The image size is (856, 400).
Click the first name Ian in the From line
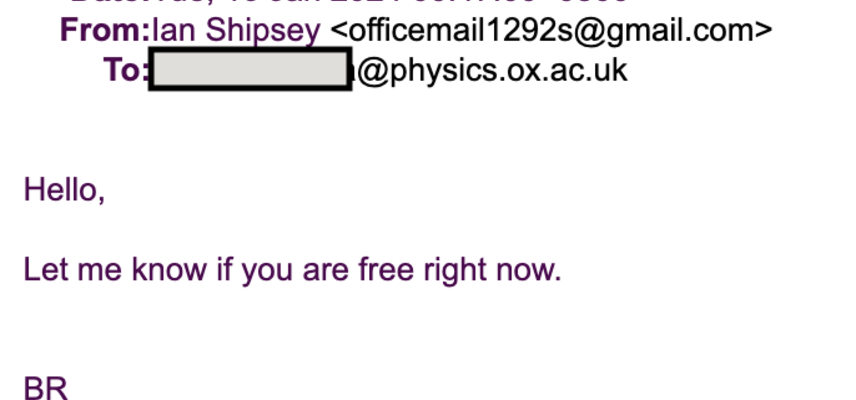pos(173,31)
